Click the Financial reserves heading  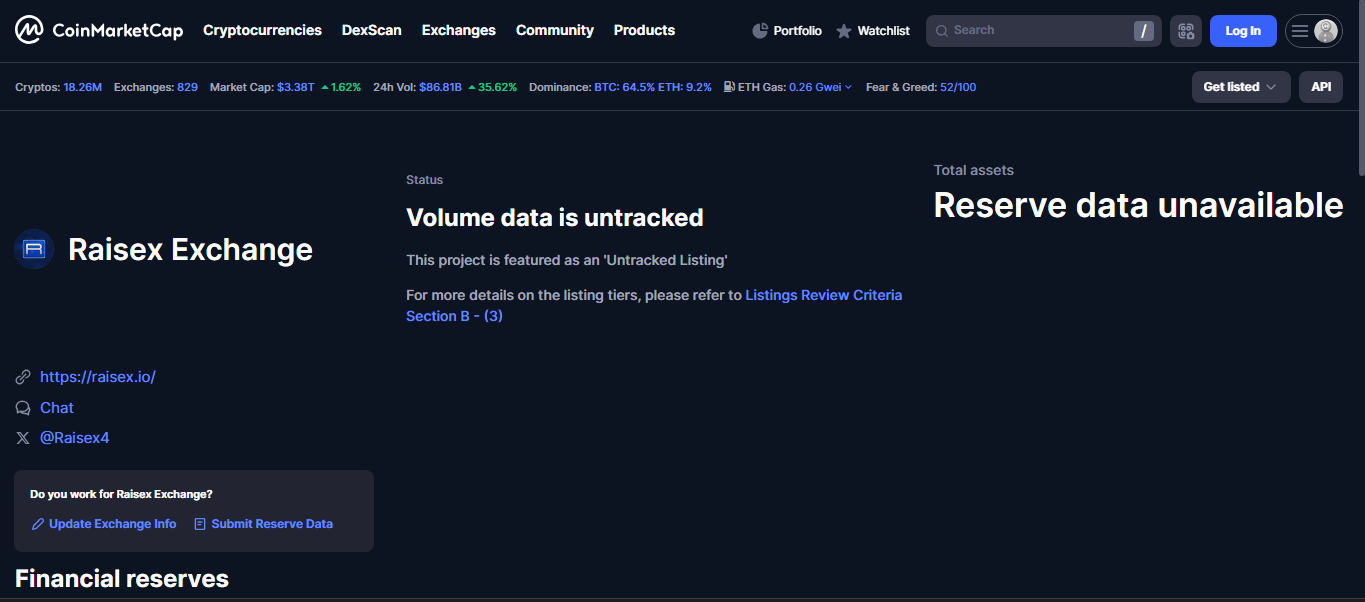point(122,578)
